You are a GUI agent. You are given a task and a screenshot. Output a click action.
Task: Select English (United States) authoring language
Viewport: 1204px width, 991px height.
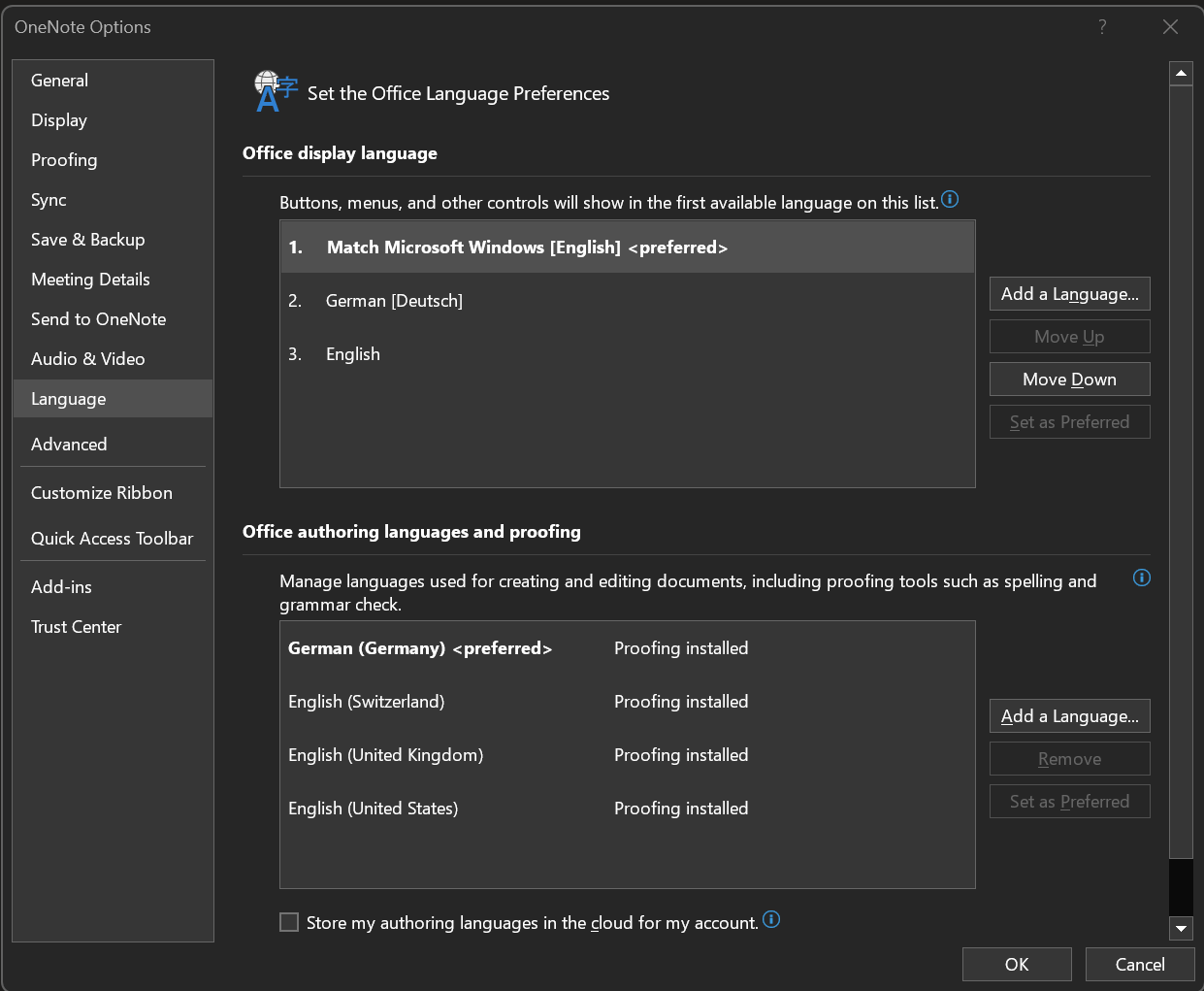pos(628,809)
